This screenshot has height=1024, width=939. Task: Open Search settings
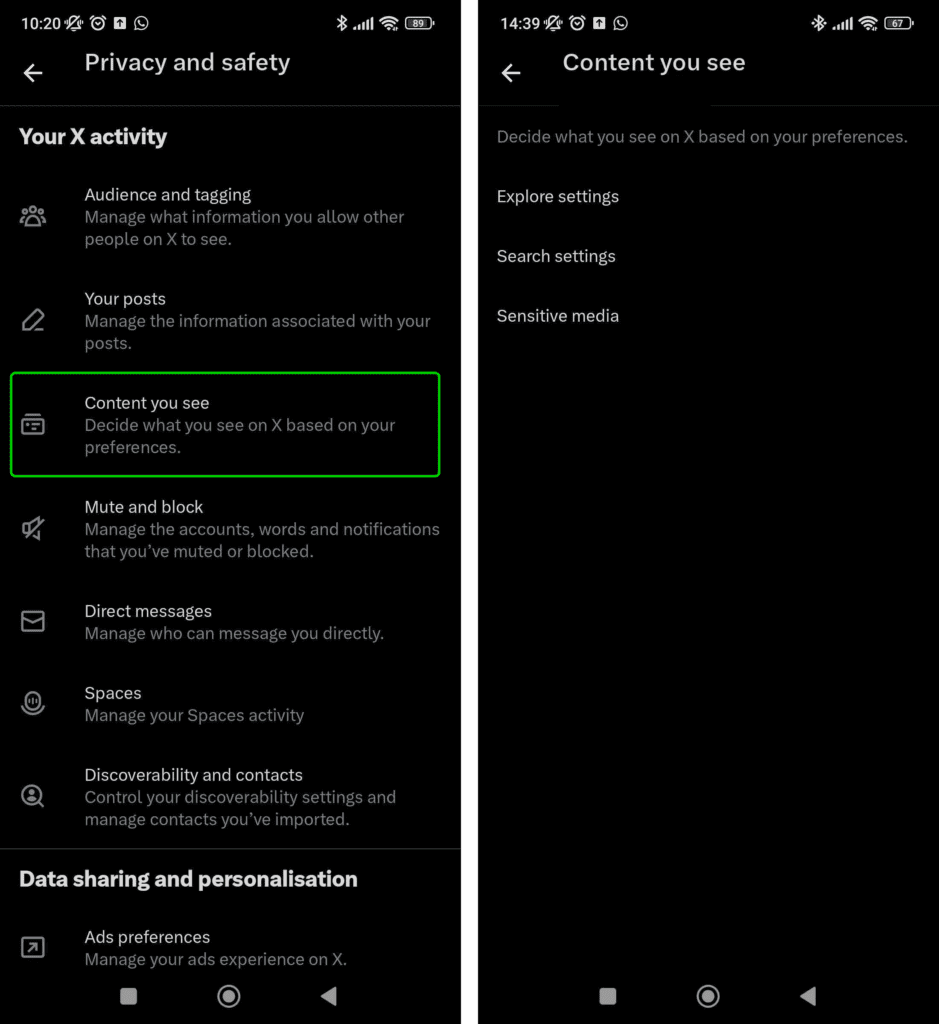(x=556, y=256)
